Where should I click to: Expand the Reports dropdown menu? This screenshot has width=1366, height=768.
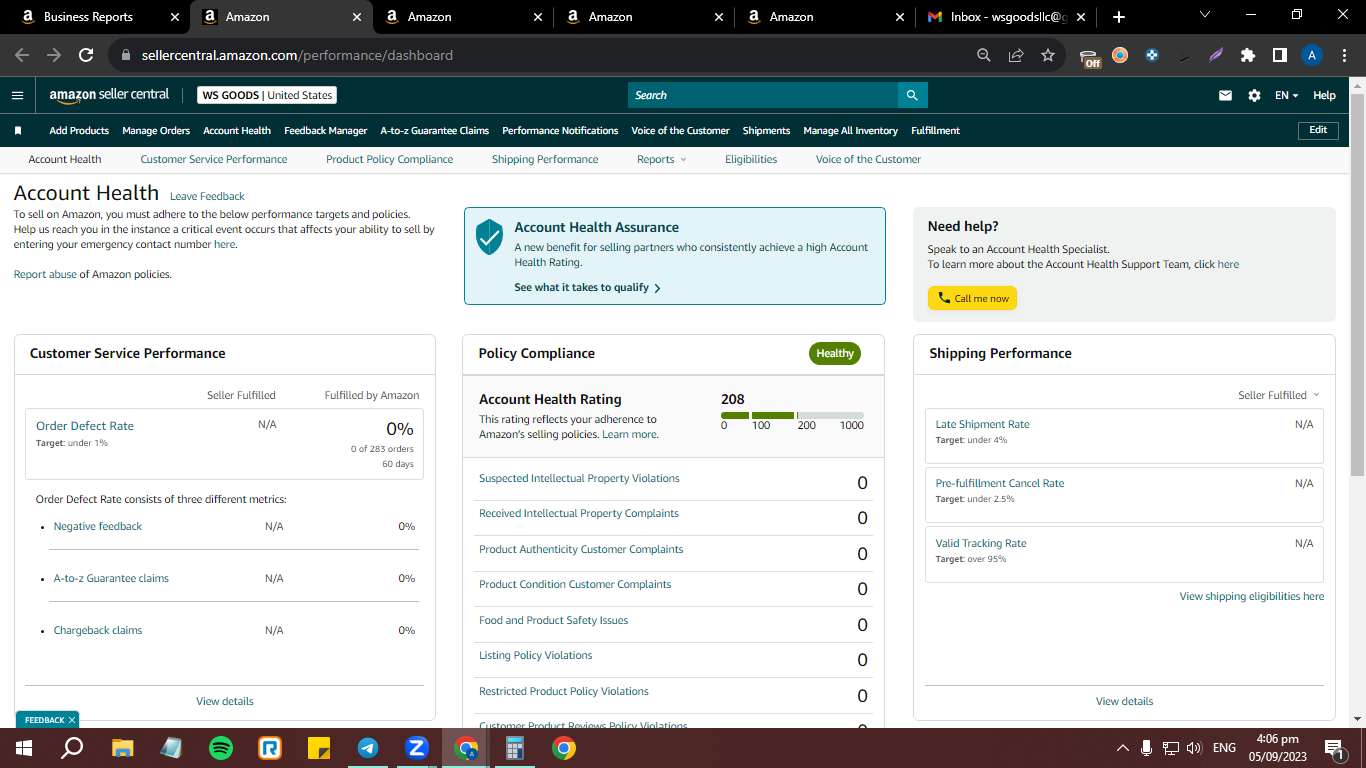[x=661, y=159]
